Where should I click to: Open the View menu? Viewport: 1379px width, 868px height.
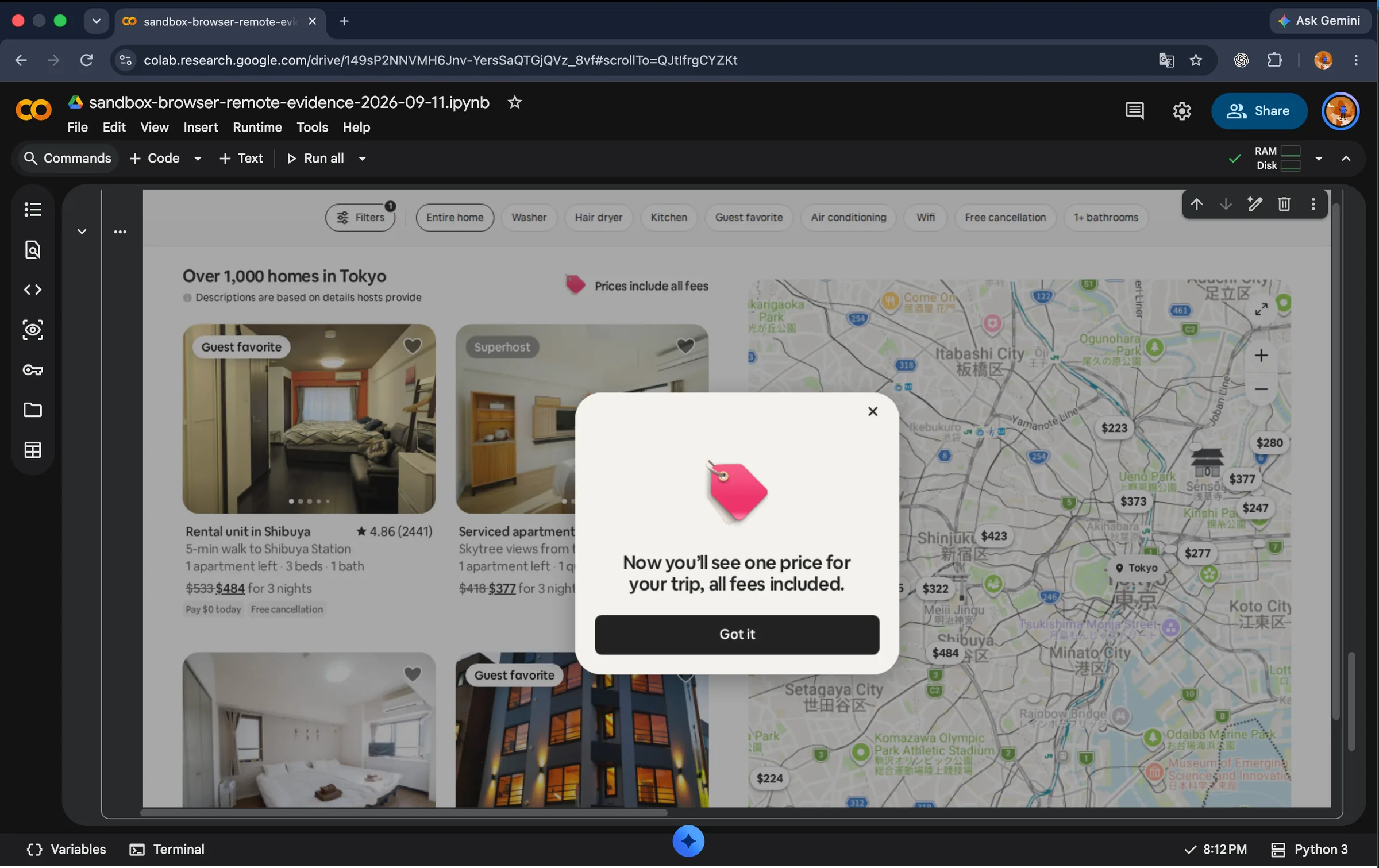155,128
